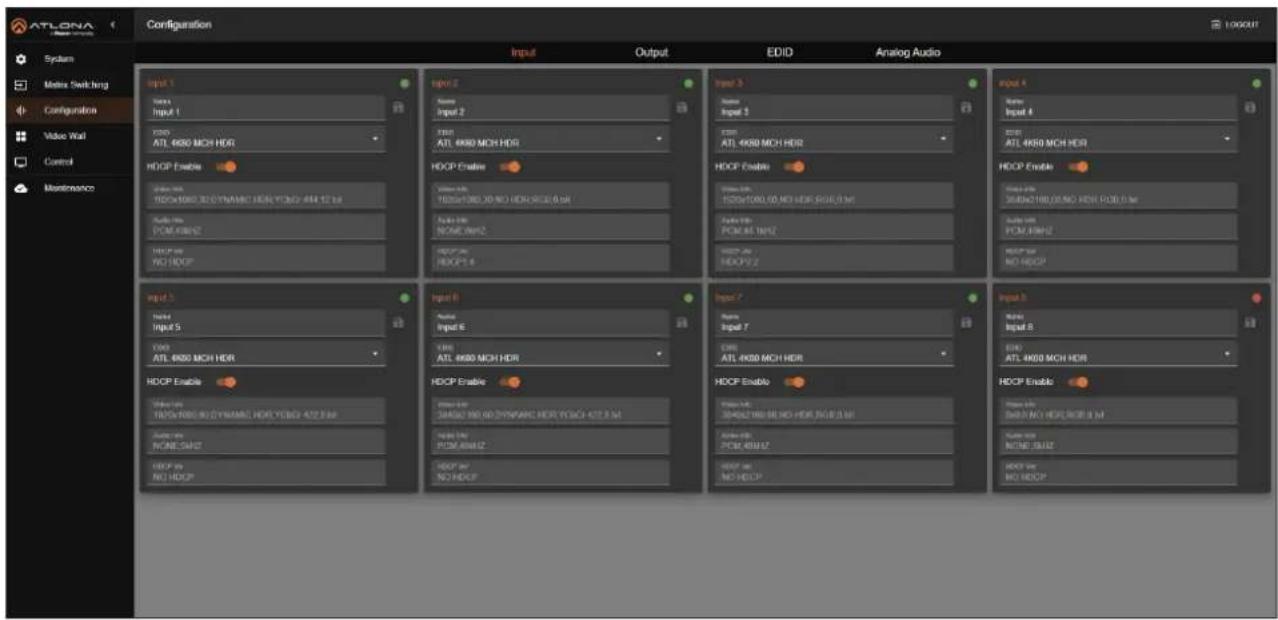This screenshot has width=1278, height=620.
Task: Open the Analog Audio tab
Action: point(908,53)
